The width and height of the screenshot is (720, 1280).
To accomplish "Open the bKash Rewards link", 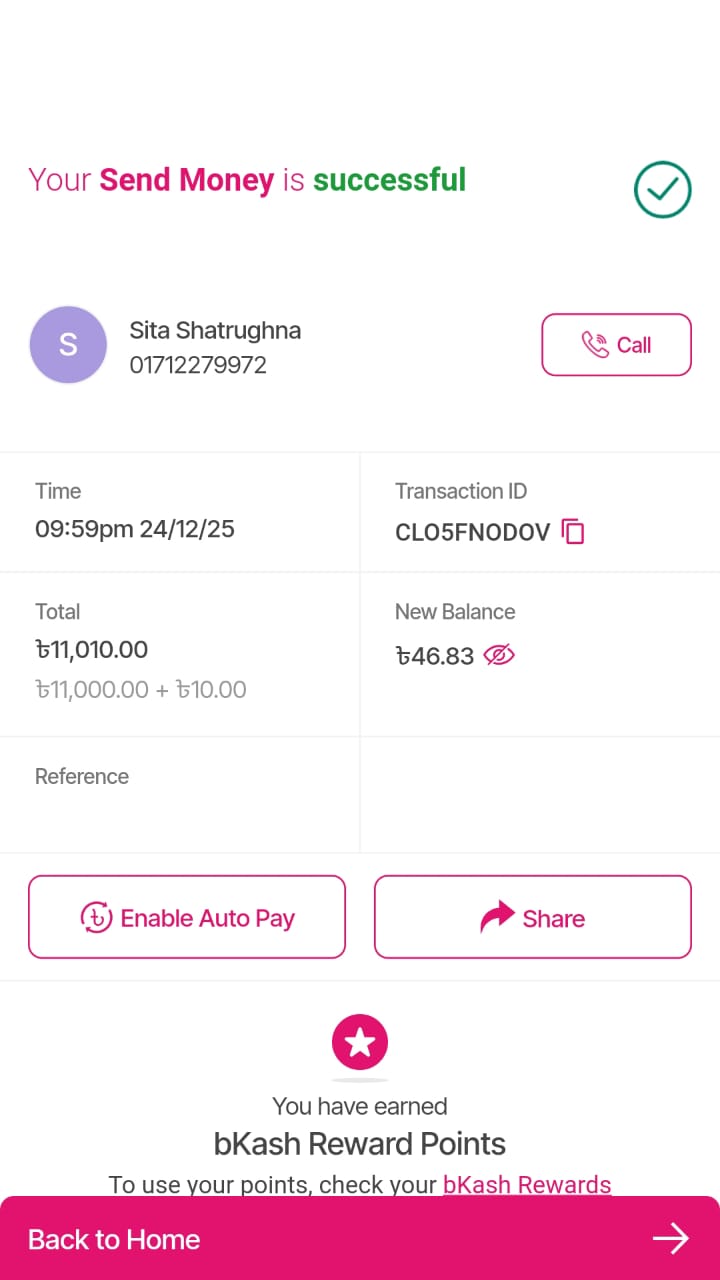I will [x=527, y=1185].
